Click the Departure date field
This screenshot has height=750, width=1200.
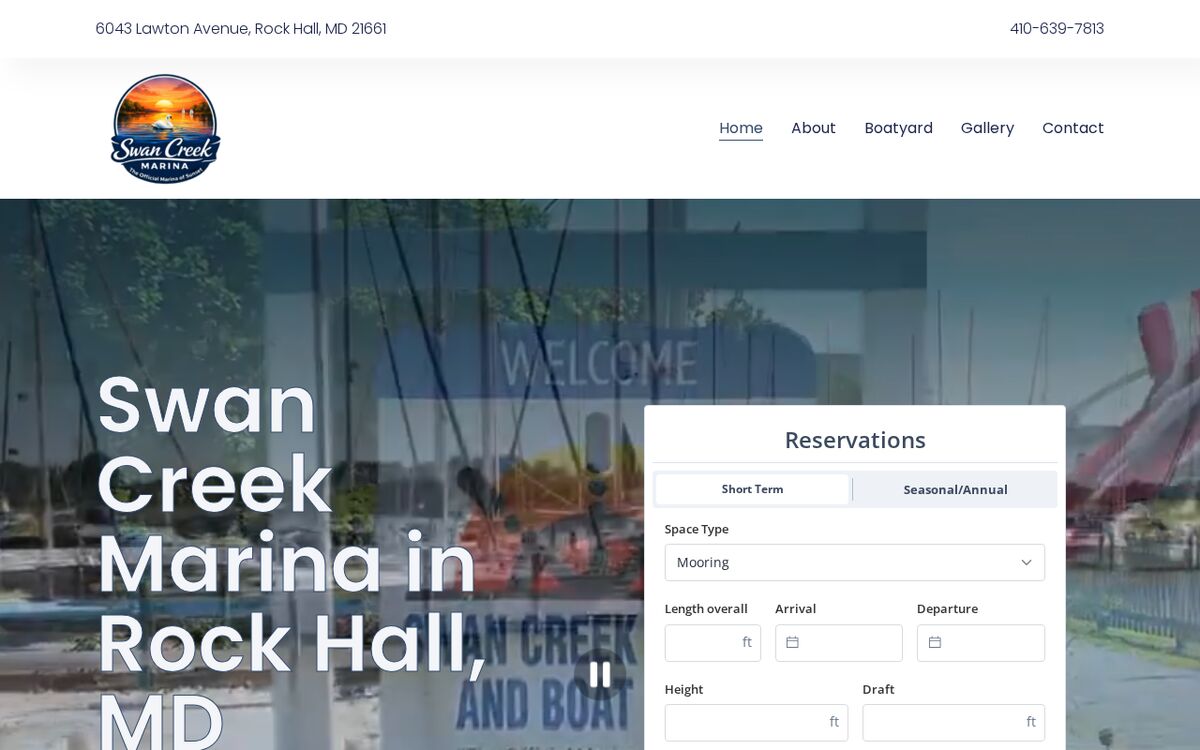pos(981,643)
